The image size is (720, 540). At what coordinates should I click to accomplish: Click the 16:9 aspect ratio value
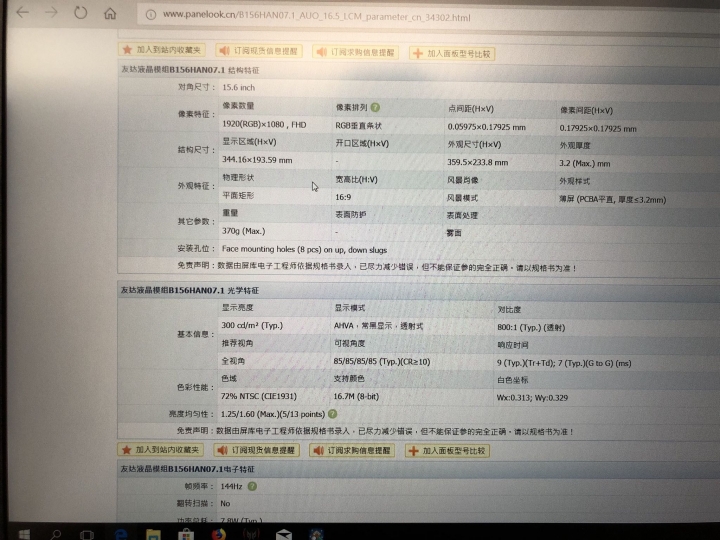(x=343, y=197)
